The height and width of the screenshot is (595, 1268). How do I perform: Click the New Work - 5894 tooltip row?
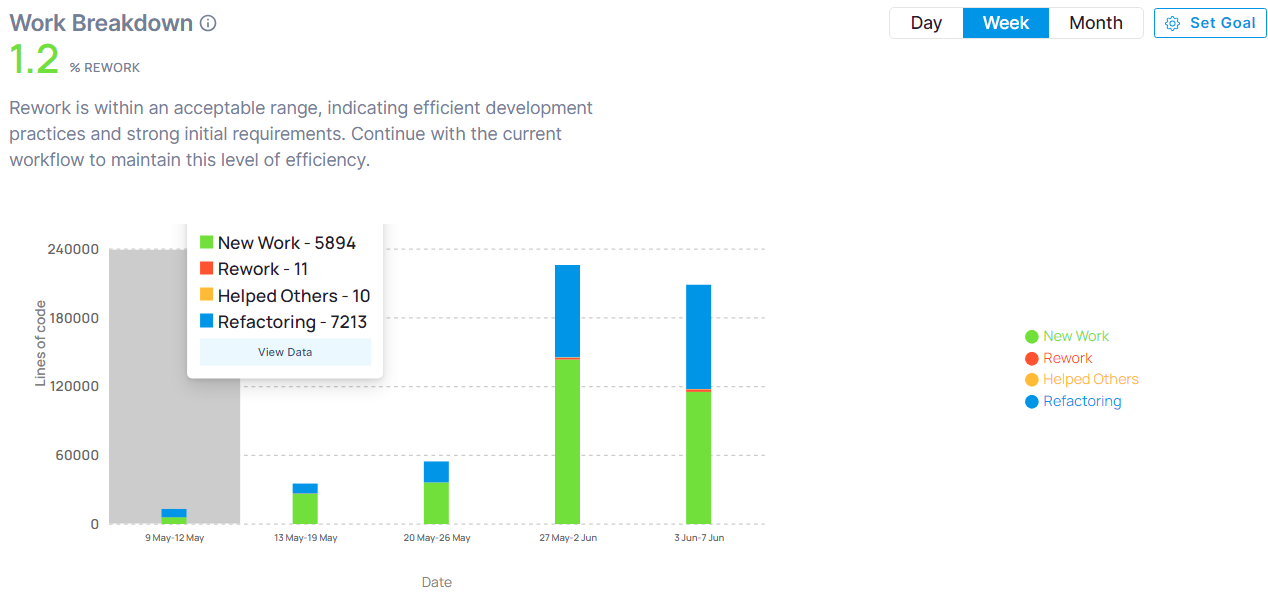coord(278,242)
